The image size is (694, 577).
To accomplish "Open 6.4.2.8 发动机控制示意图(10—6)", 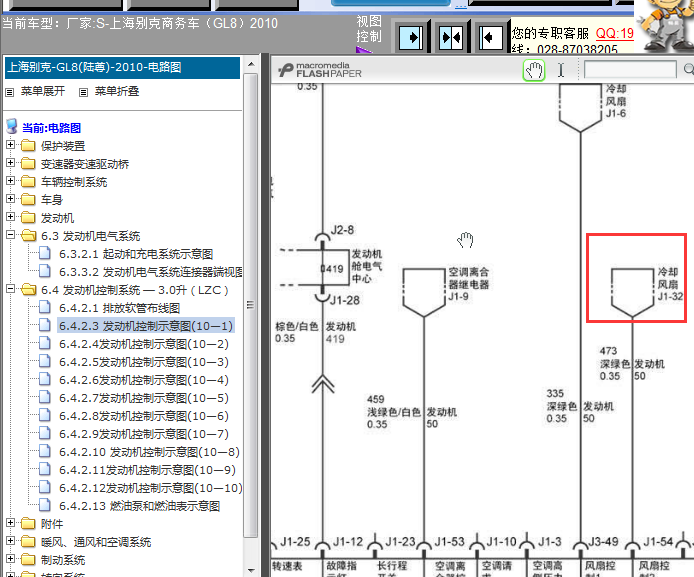I will tap(144, 416).
